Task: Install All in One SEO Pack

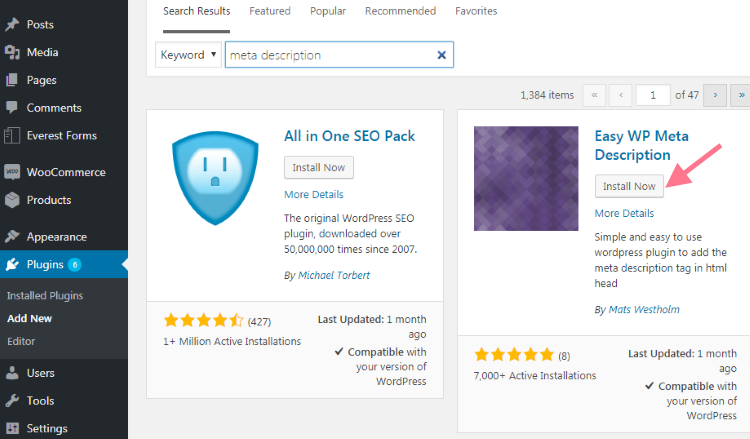Action: [x=319, y=167]
